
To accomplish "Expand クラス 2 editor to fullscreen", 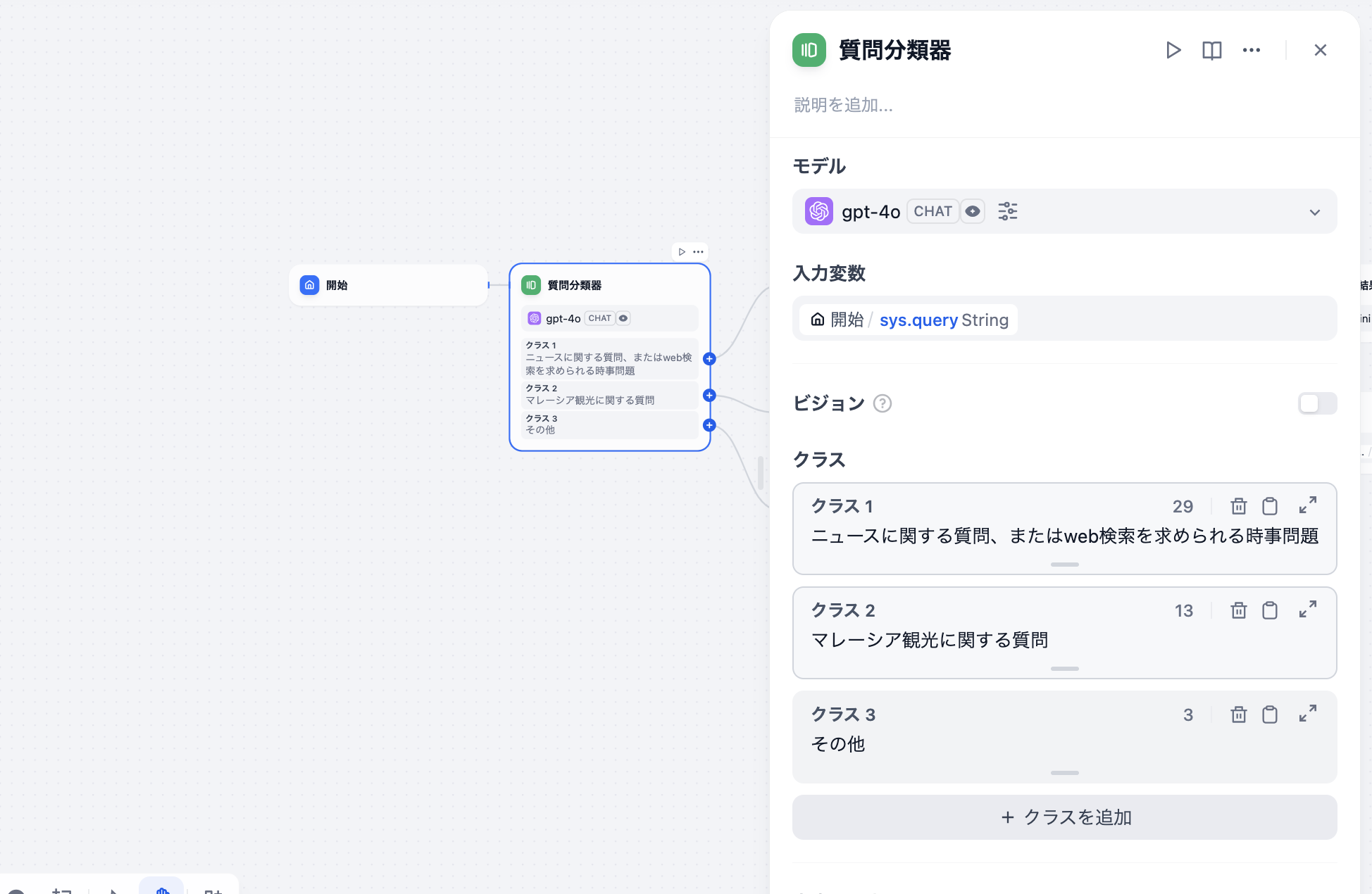I will click(x=1307, y=609).
